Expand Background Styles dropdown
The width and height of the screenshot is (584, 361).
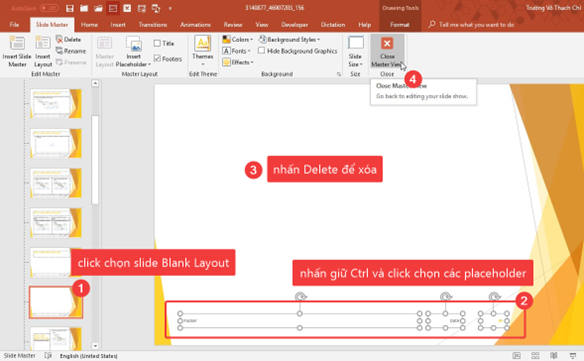tap(289, 39)
